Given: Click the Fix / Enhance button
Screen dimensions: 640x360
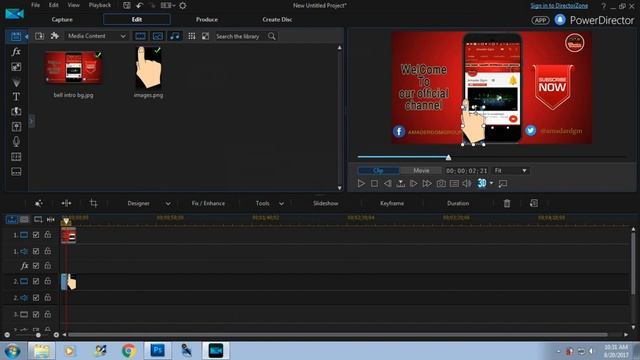Looking at the screenshot, I should tap(208, 203).
